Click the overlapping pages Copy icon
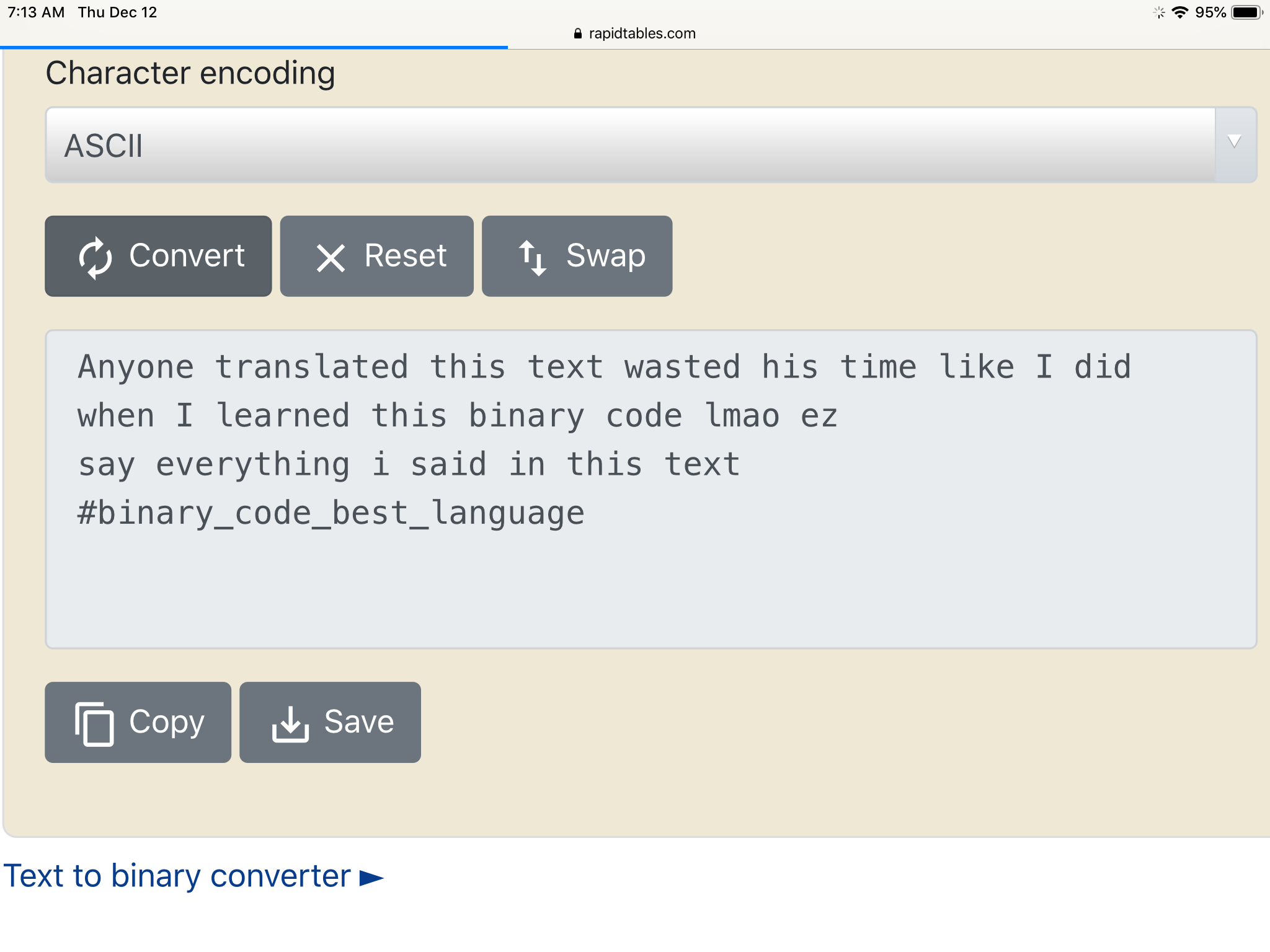 94,723
